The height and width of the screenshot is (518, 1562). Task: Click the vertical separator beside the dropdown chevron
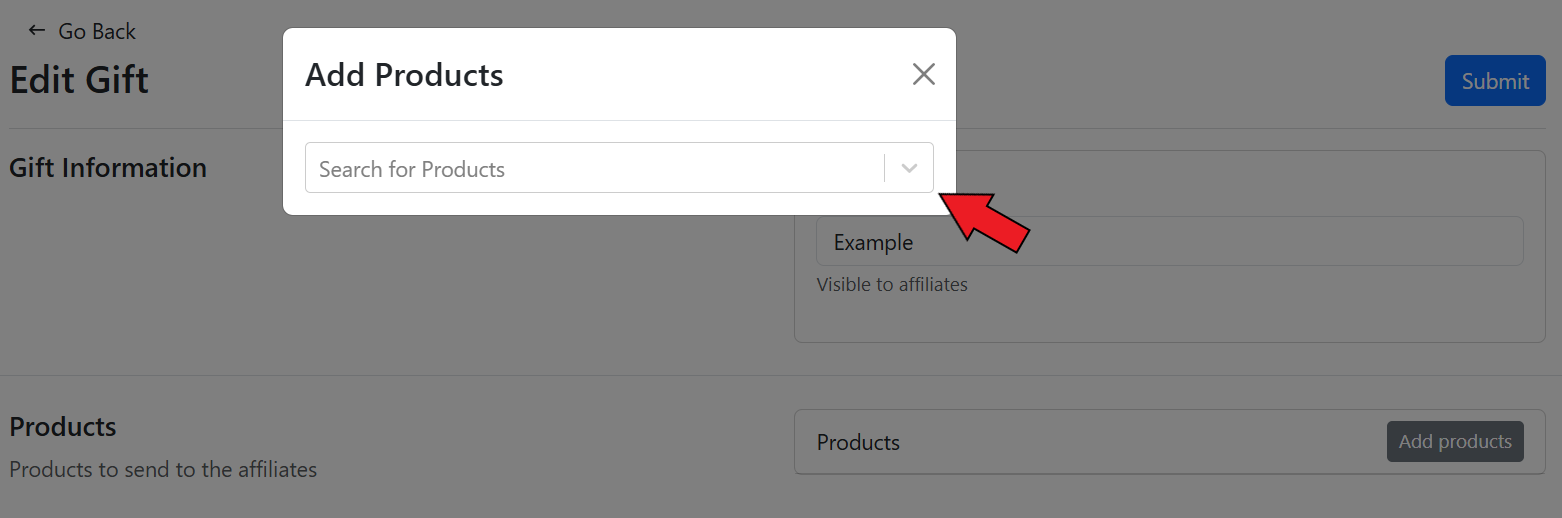click(x=885, y=168)
